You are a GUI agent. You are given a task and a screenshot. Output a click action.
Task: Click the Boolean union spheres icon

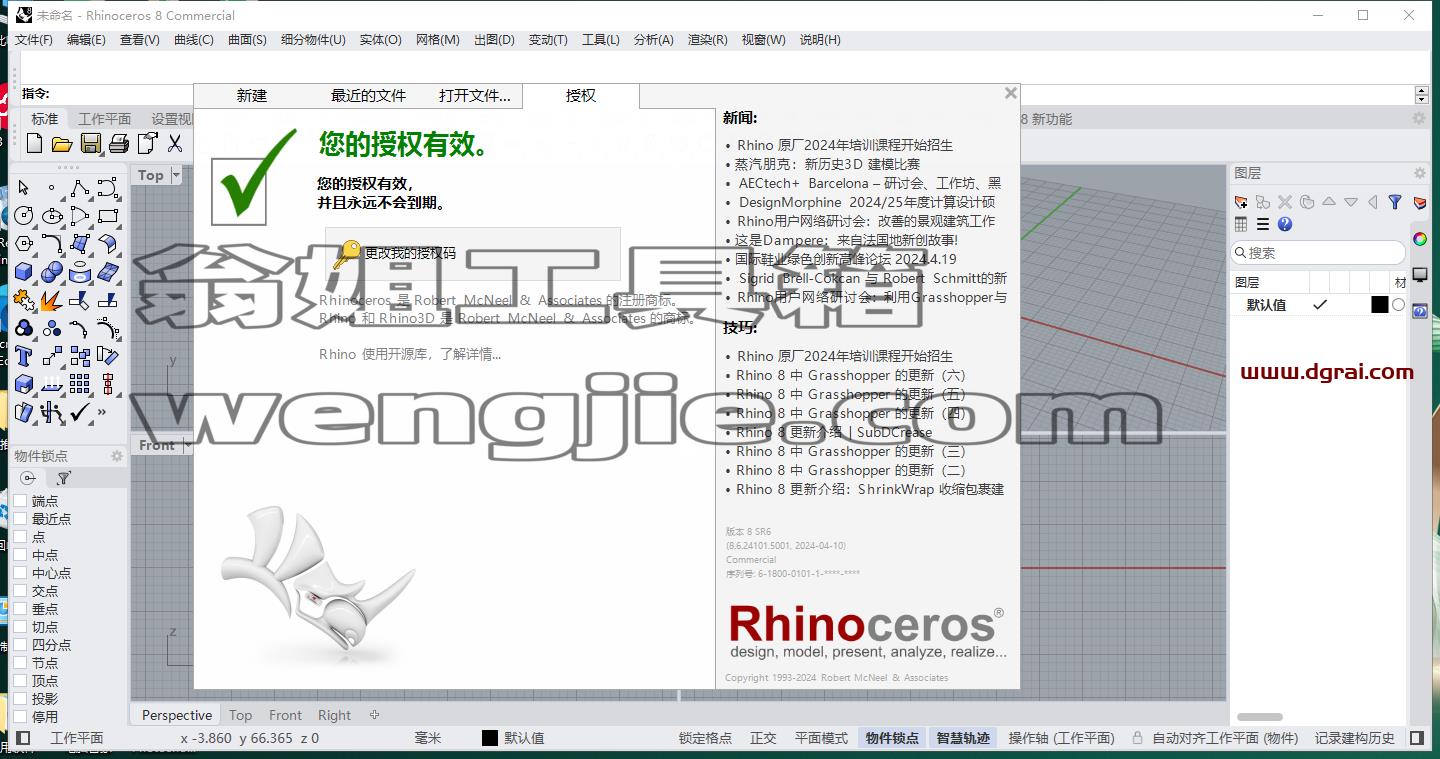[52, 272]
